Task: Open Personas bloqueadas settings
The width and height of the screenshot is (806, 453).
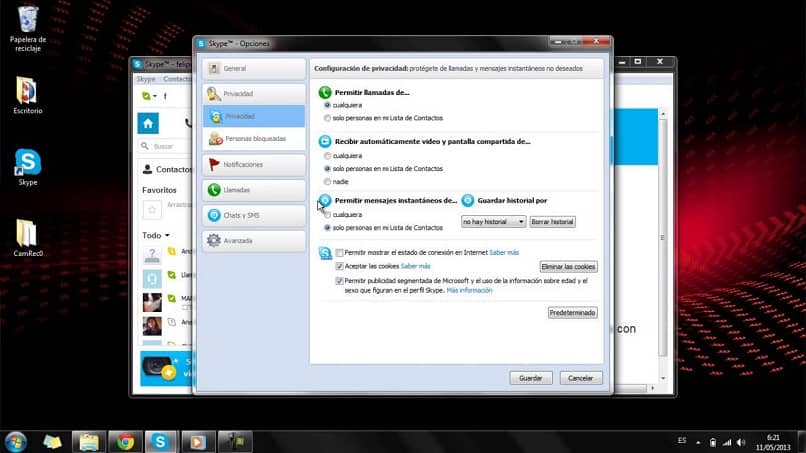Action: tap(254, 139)
